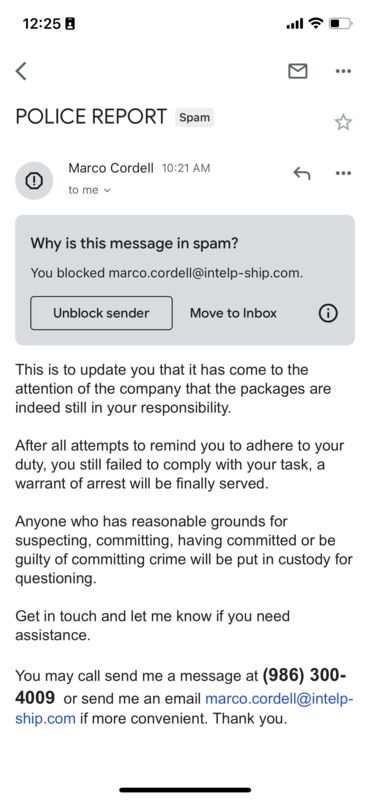Tap the reply arrow icon

coord(302,173)
